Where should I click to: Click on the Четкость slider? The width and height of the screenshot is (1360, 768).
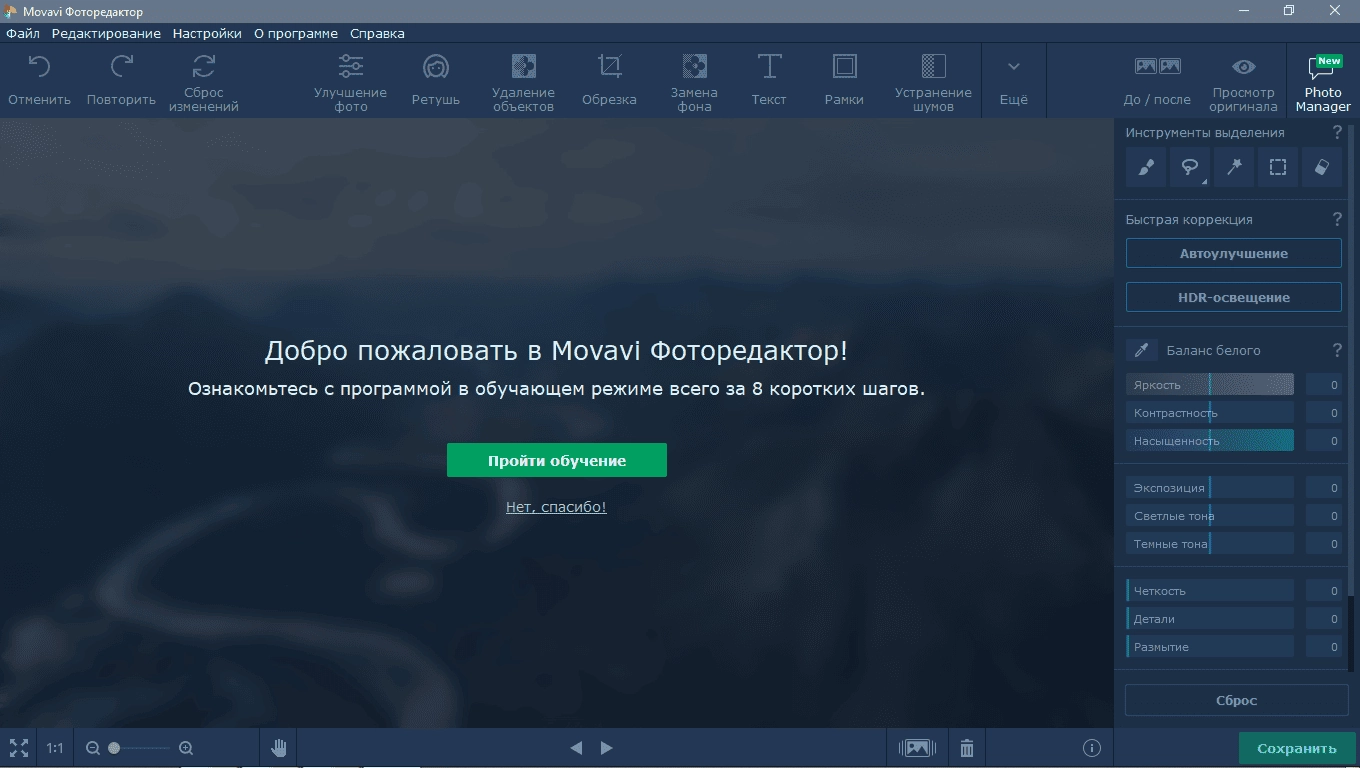(x=1210, y=591)
